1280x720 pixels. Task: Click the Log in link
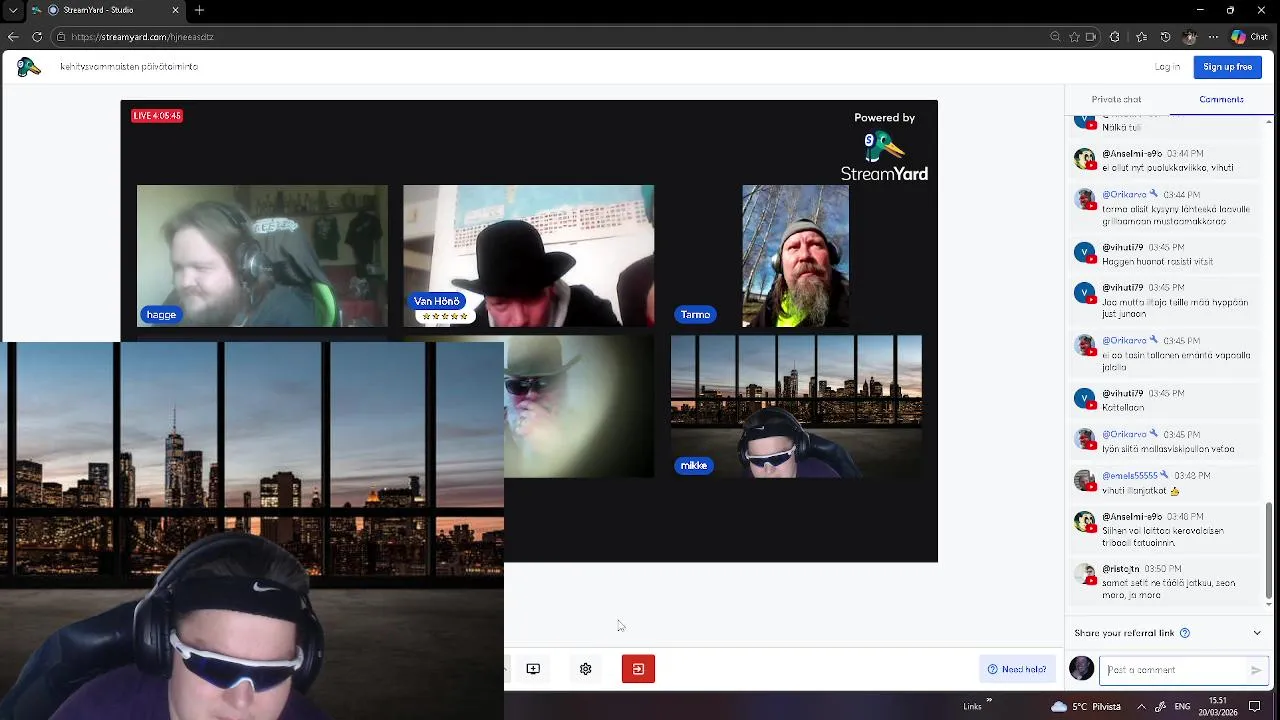pyautogui.click(x=1167, y=67)
